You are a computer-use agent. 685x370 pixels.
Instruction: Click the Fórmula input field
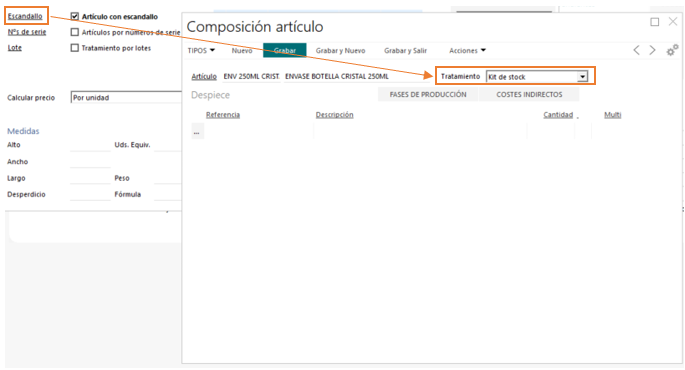click(168, 195)
